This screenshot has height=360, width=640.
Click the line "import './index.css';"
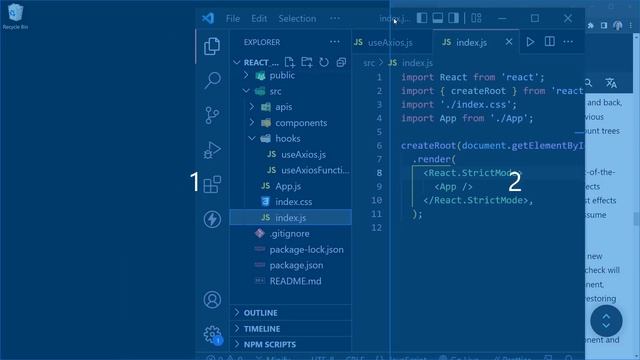459,104
